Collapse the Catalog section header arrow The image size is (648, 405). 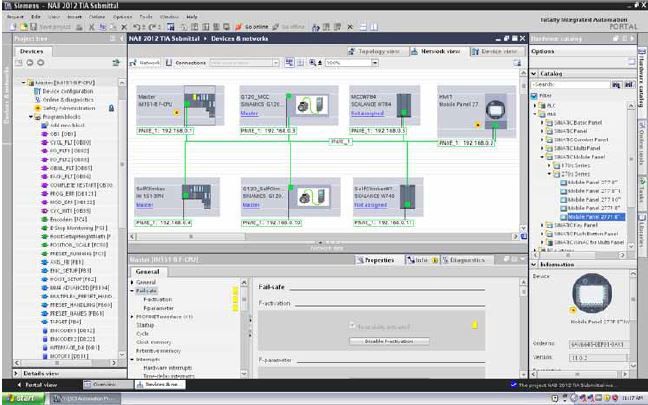[x=534, y=74]
